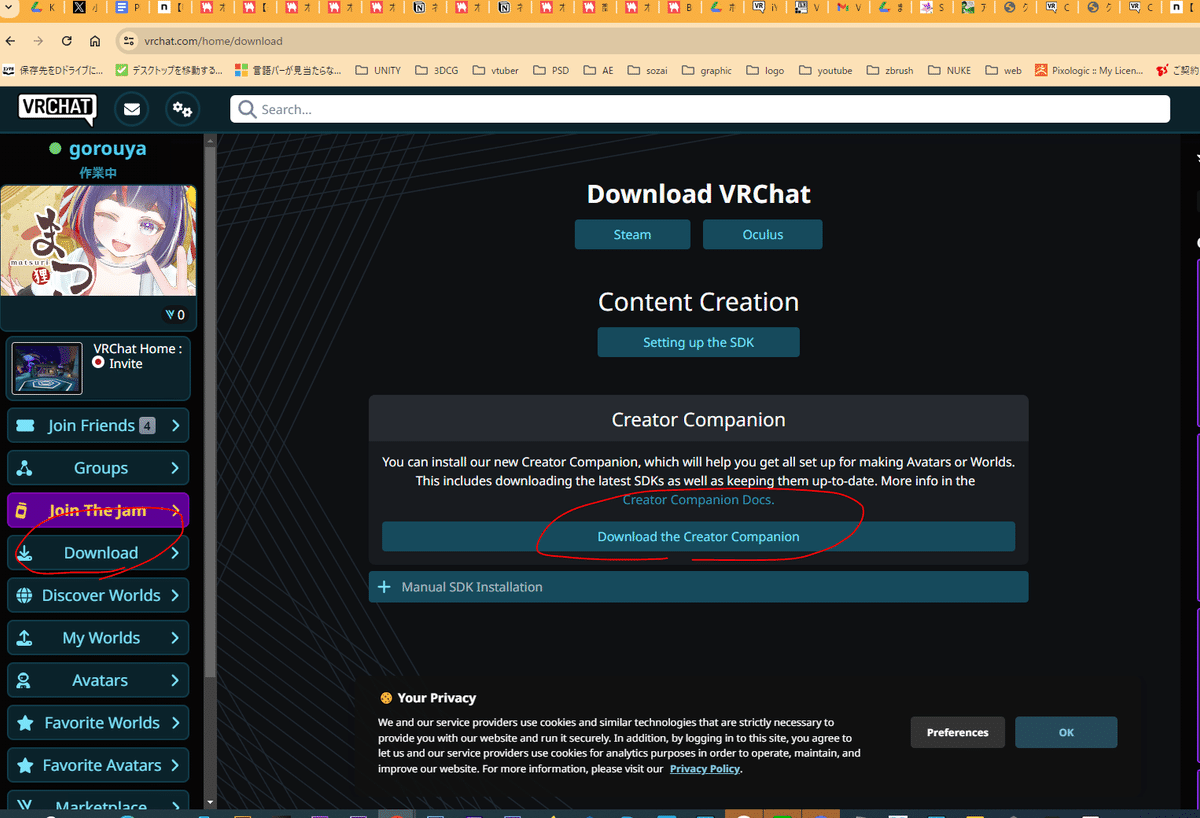Go to Avatars in sidebar
The width and height of the screenshot is (1200, 818).
98,681
